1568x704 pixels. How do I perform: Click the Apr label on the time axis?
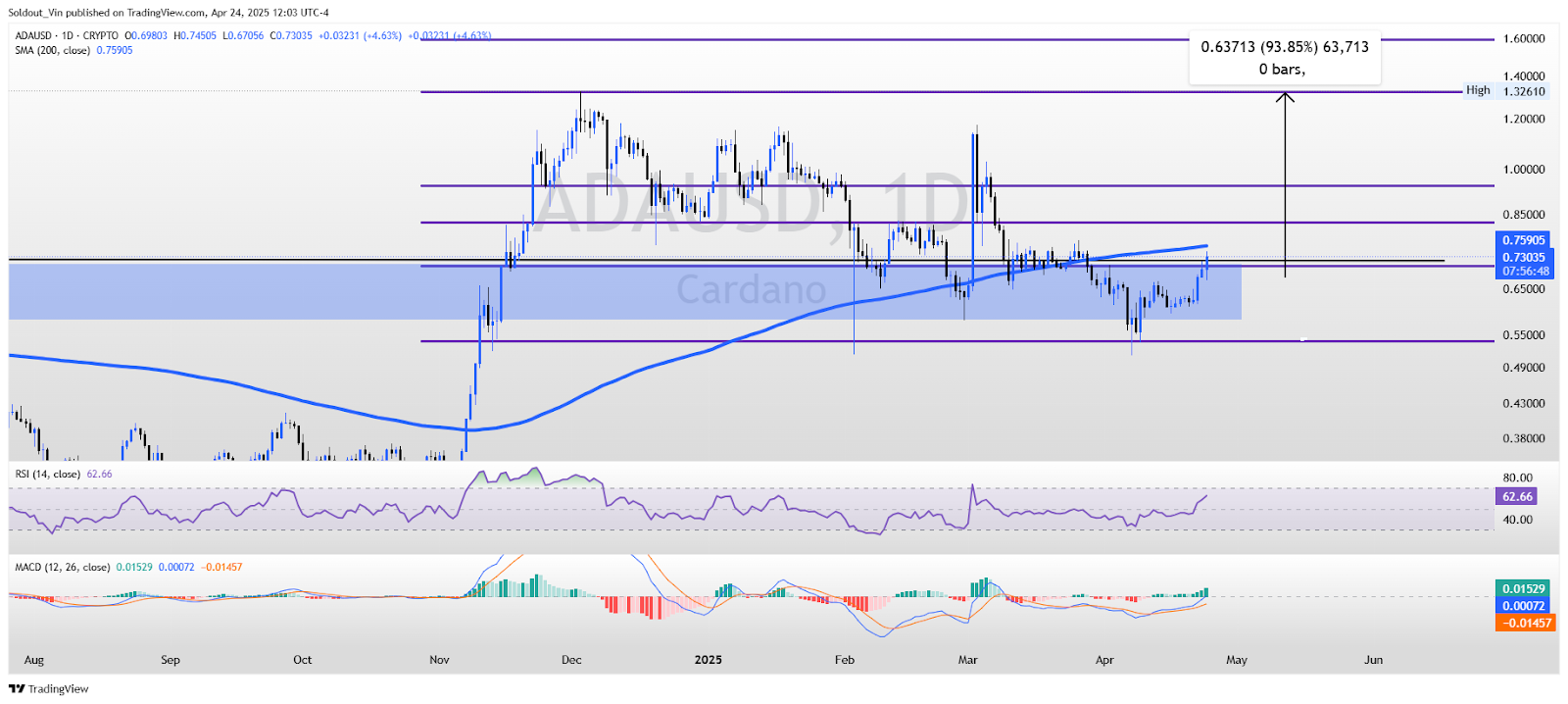(1104, 660)
